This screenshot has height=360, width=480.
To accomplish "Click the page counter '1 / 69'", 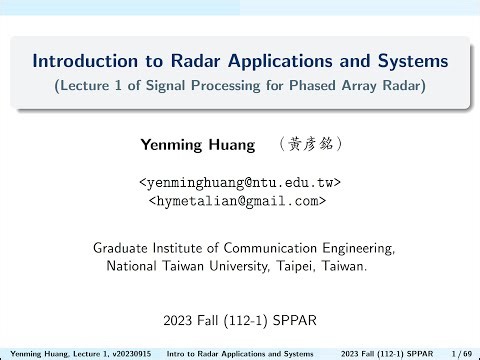I will click(462, 354).
